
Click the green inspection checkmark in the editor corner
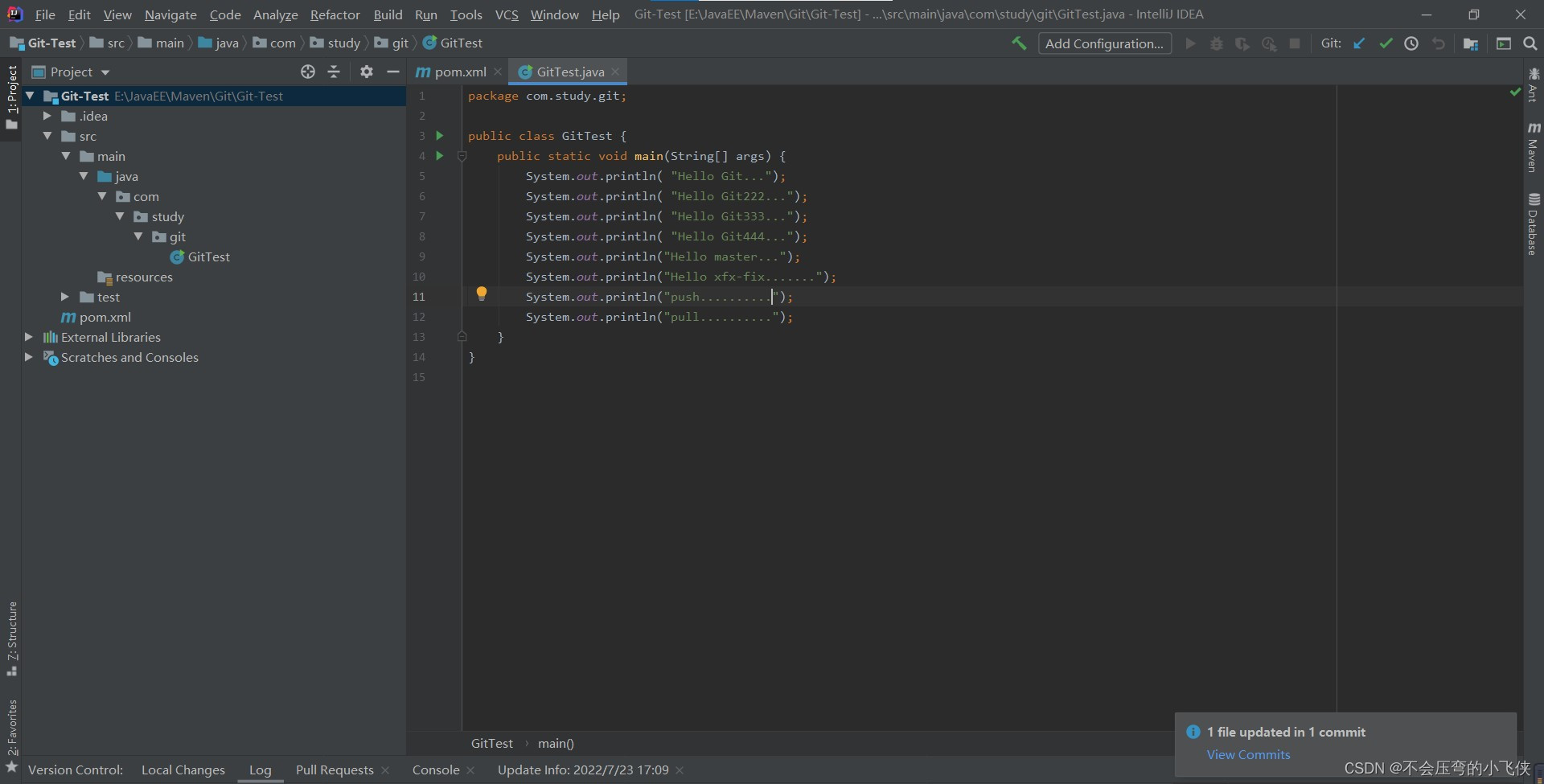1515,92
